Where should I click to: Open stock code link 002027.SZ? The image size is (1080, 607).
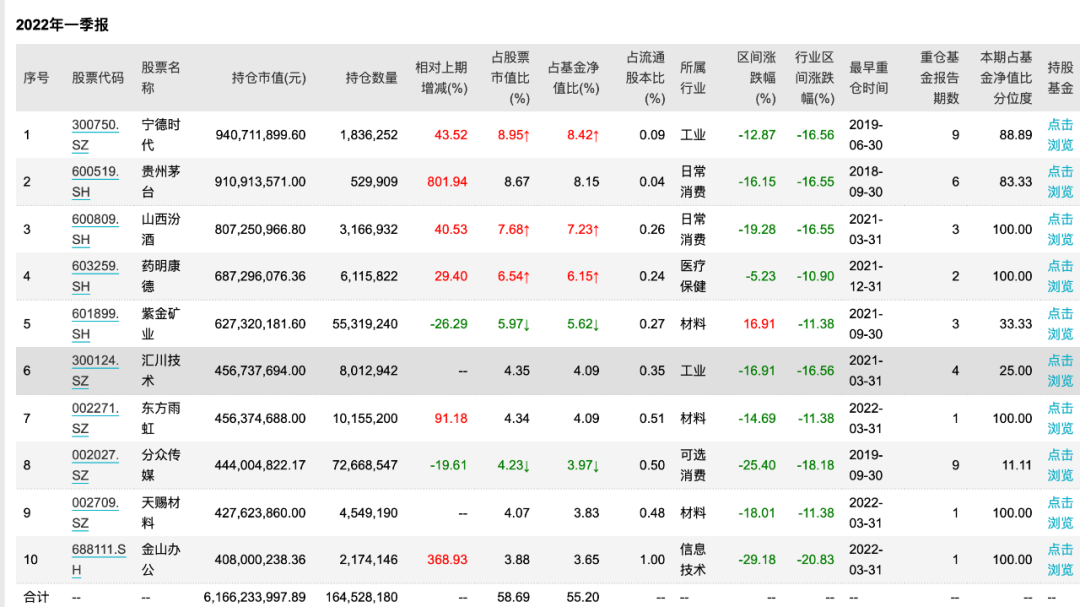click(95, 465)
